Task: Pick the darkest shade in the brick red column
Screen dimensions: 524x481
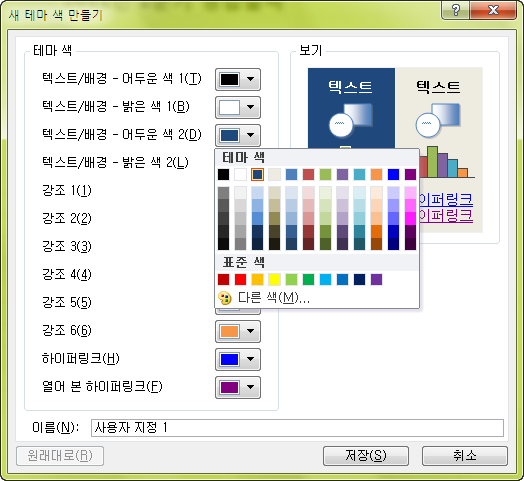Action: pos(308,244)
